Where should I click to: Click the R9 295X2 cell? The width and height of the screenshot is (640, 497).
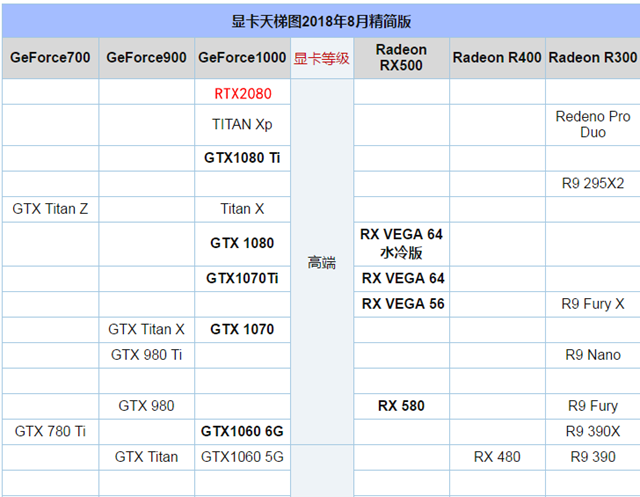coord(593,184)
